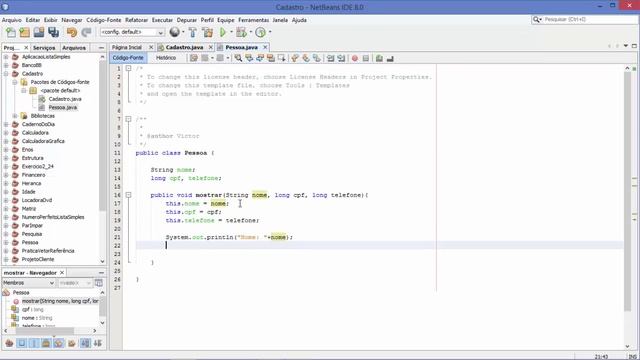This screenshot has width=640, height=360.
Task: Open the Membros dropdown in Navigator
Action: pos(29,283)
